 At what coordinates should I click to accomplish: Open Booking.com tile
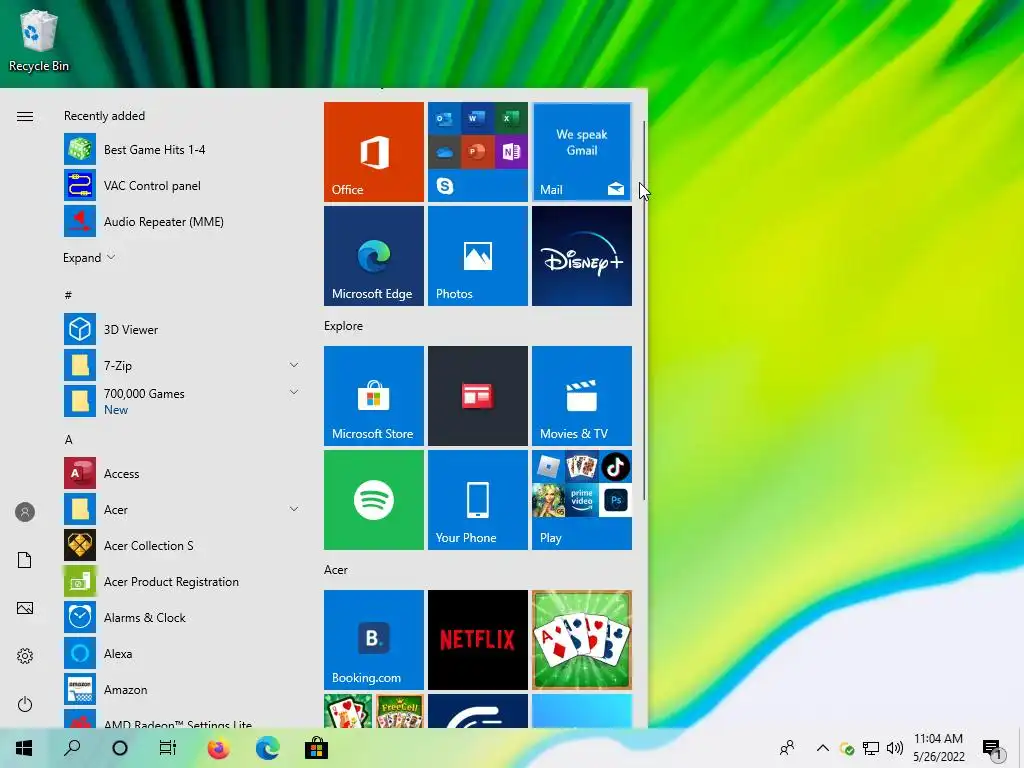[x=374, y=640]
